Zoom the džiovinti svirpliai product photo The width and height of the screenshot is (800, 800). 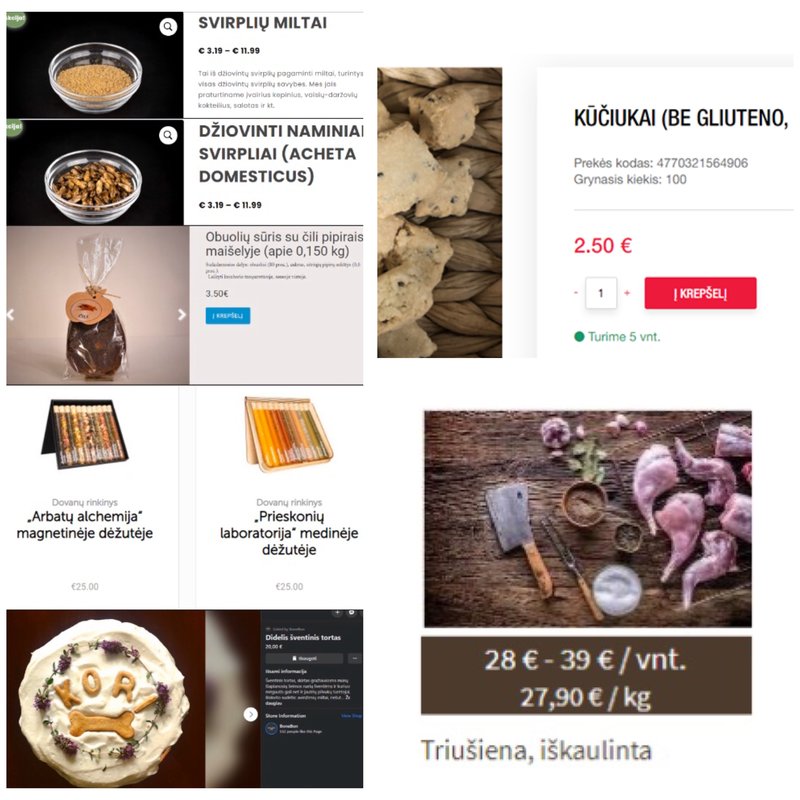[x=168, y=135]
